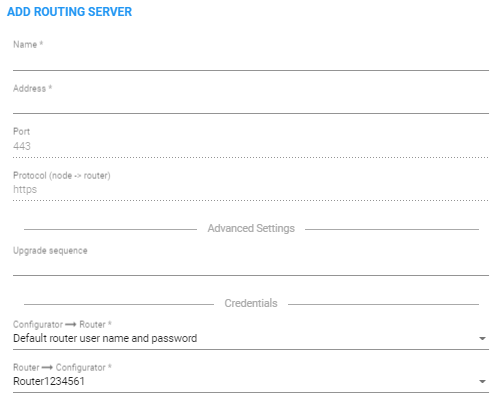Click the arrow icon of Configurator to Router dropdown
This screenshot has width=494, height=398.
click(482, 339)
